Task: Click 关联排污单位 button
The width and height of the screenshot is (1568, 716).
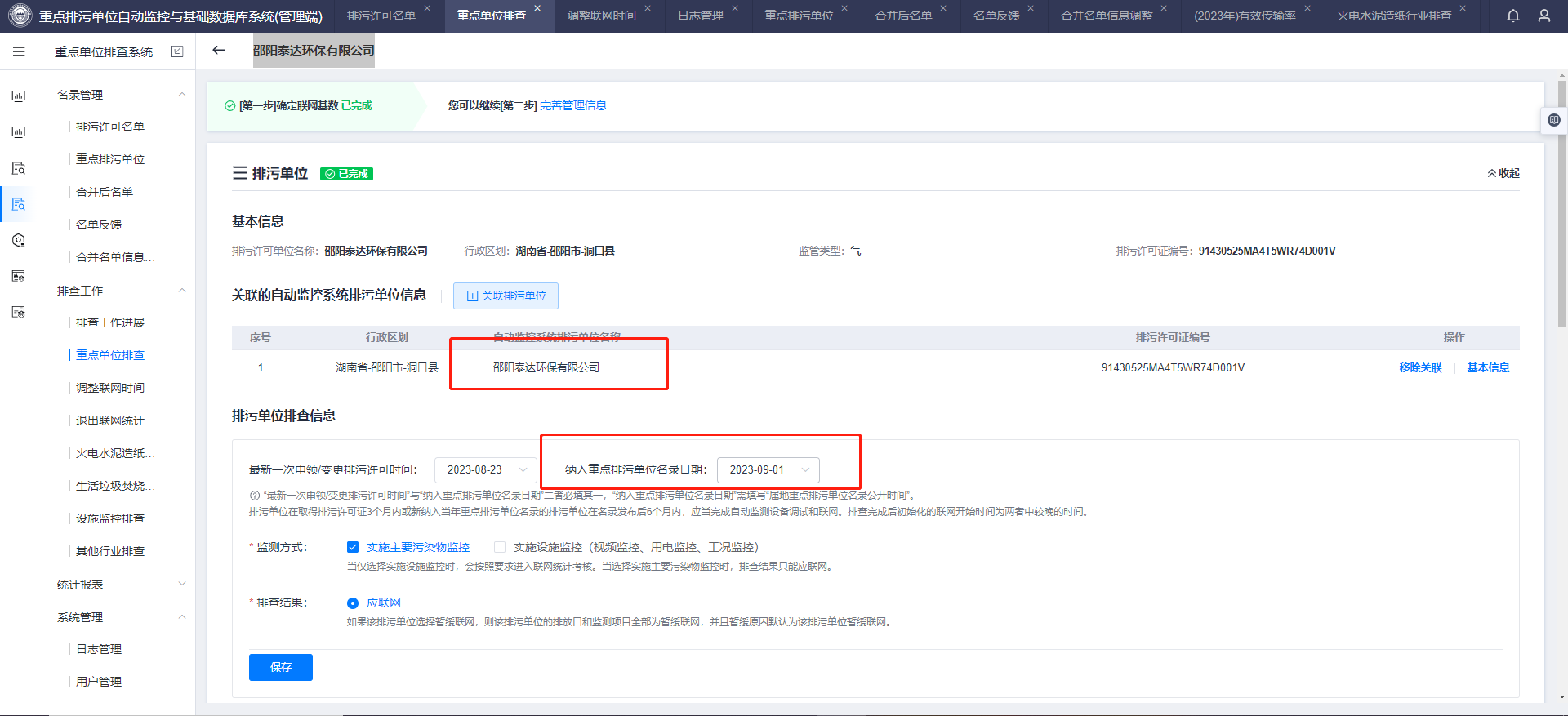Action: (506, 296)
